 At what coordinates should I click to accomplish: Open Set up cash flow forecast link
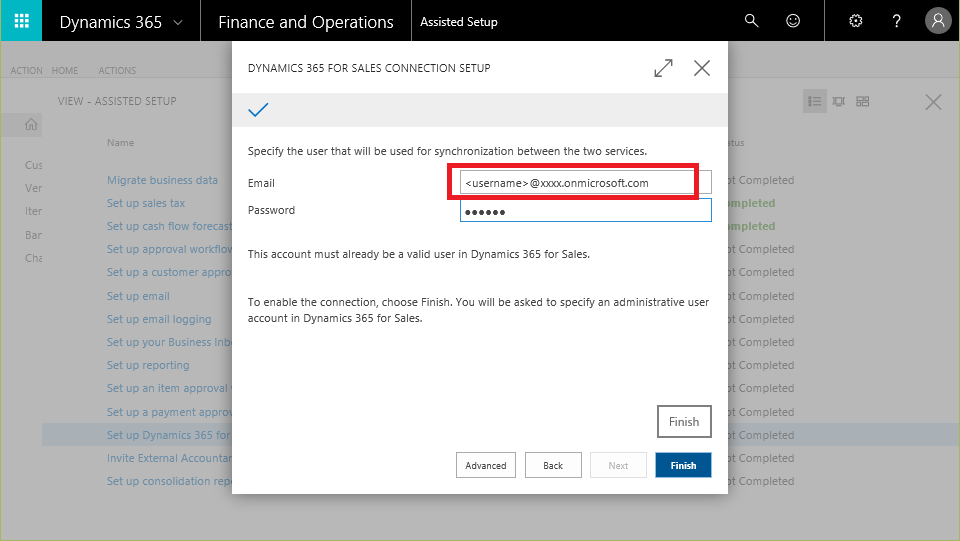pos(169,226)
